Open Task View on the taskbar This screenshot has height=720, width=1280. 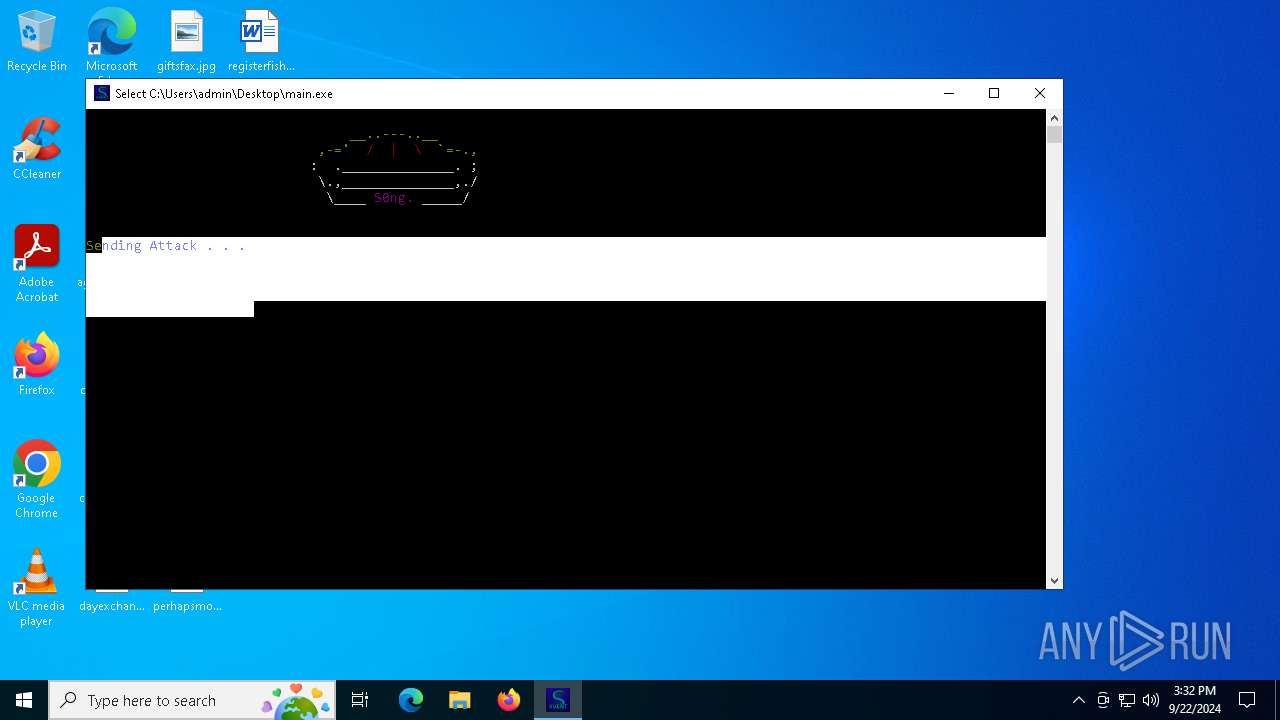pos(360,700)
